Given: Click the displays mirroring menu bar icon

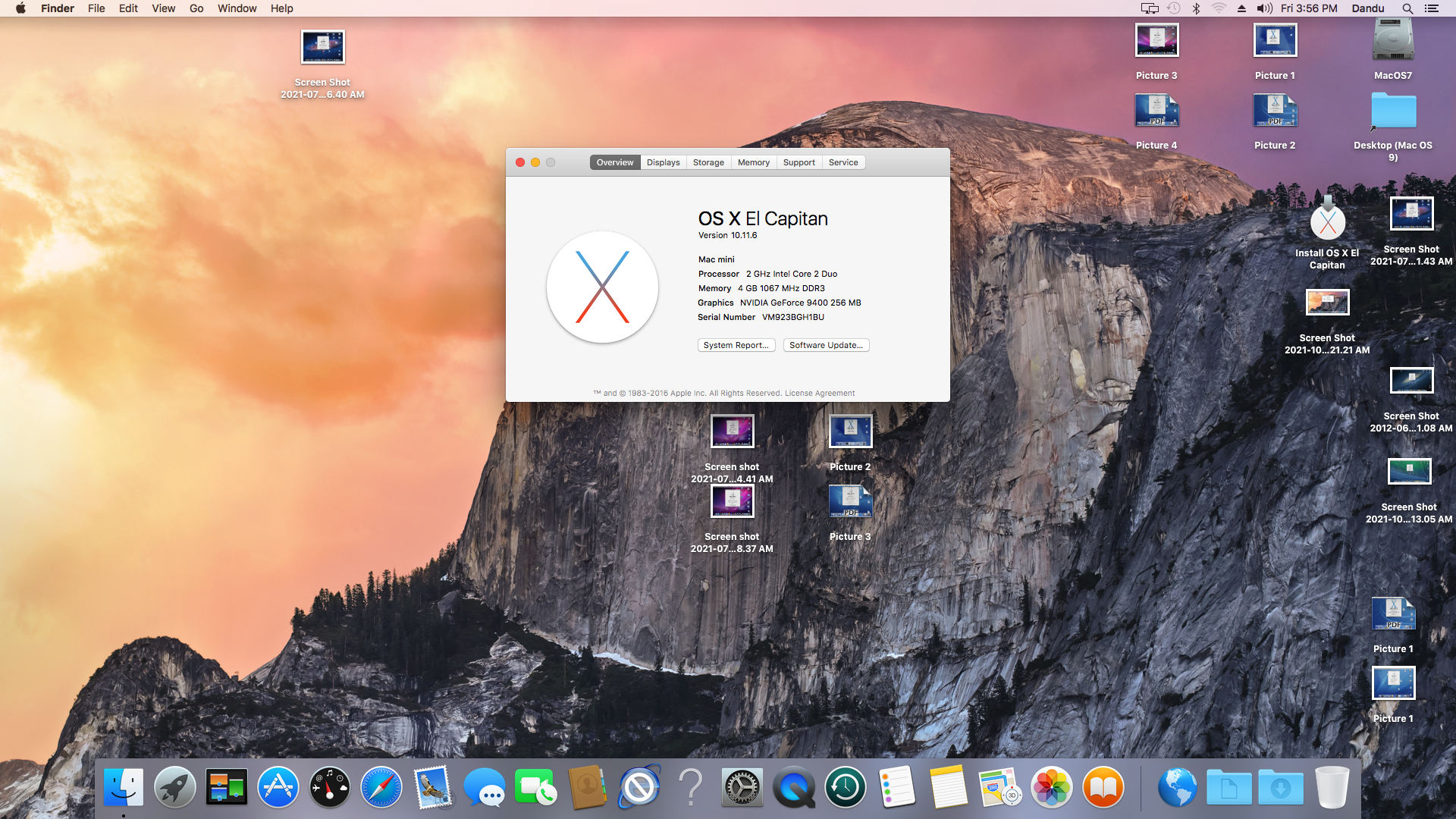Looking at the screenshot, I should (1150, 8).
